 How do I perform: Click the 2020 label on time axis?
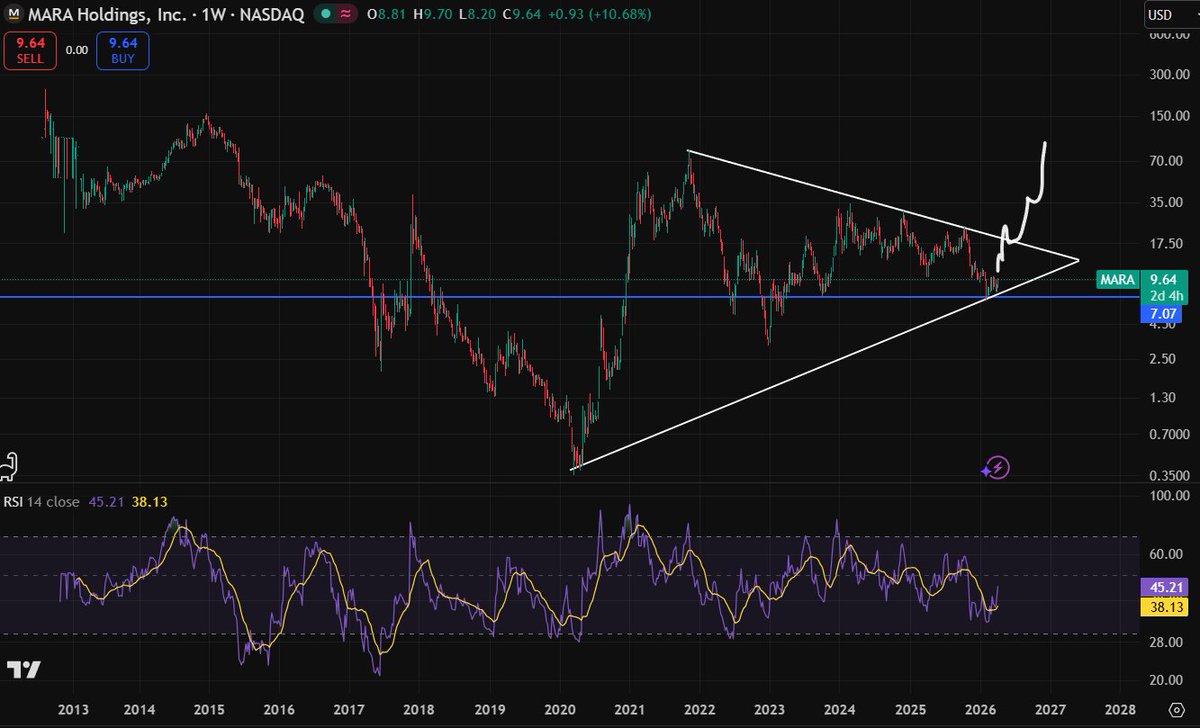click(559, 710)
